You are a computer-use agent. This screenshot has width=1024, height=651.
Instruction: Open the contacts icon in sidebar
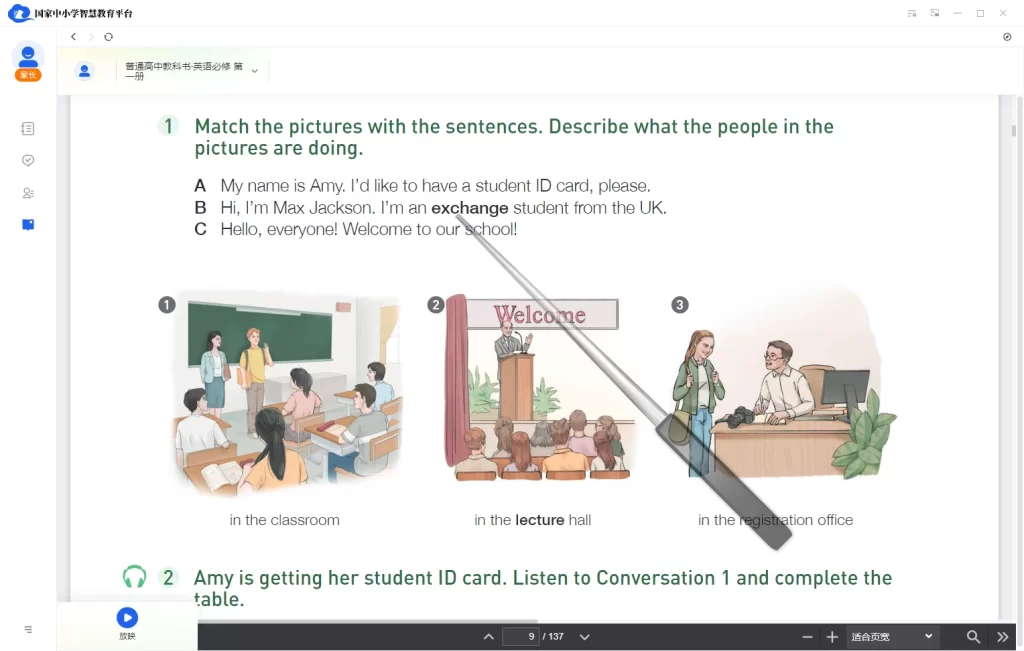28,193
